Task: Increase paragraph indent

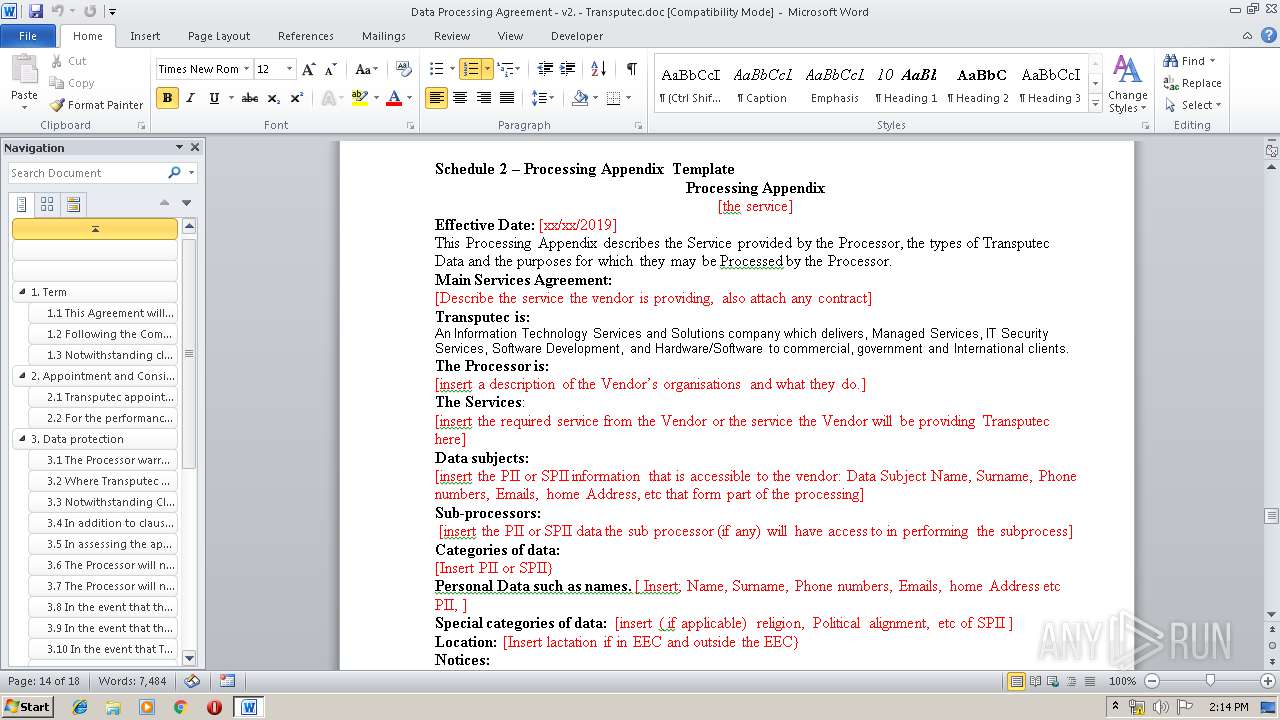Action: [568, 69]
